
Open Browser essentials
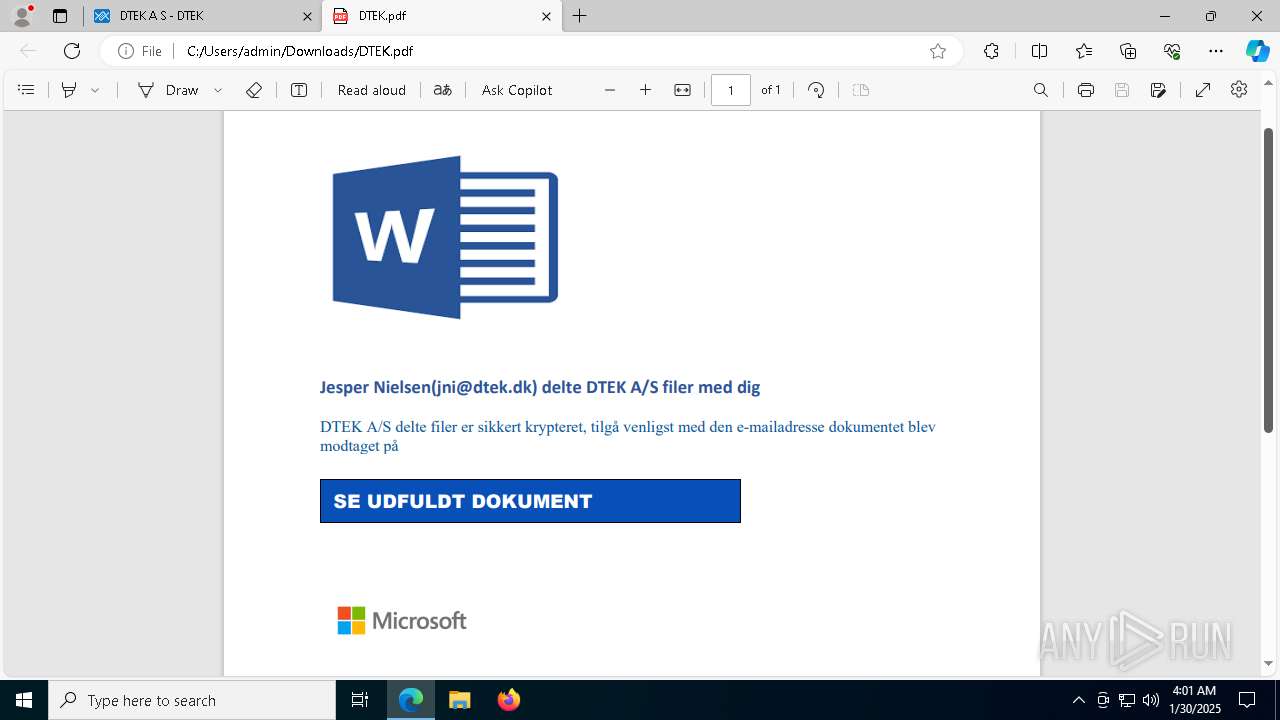pos(1172,51)
